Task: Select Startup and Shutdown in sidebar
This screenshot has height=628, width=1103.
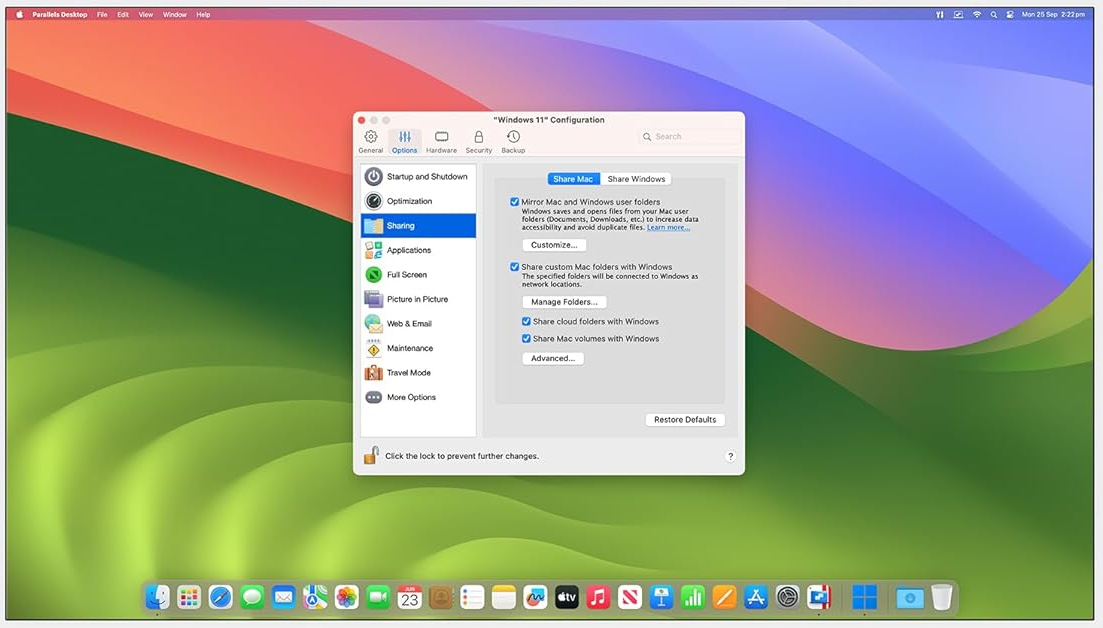Action: (419, 177)
